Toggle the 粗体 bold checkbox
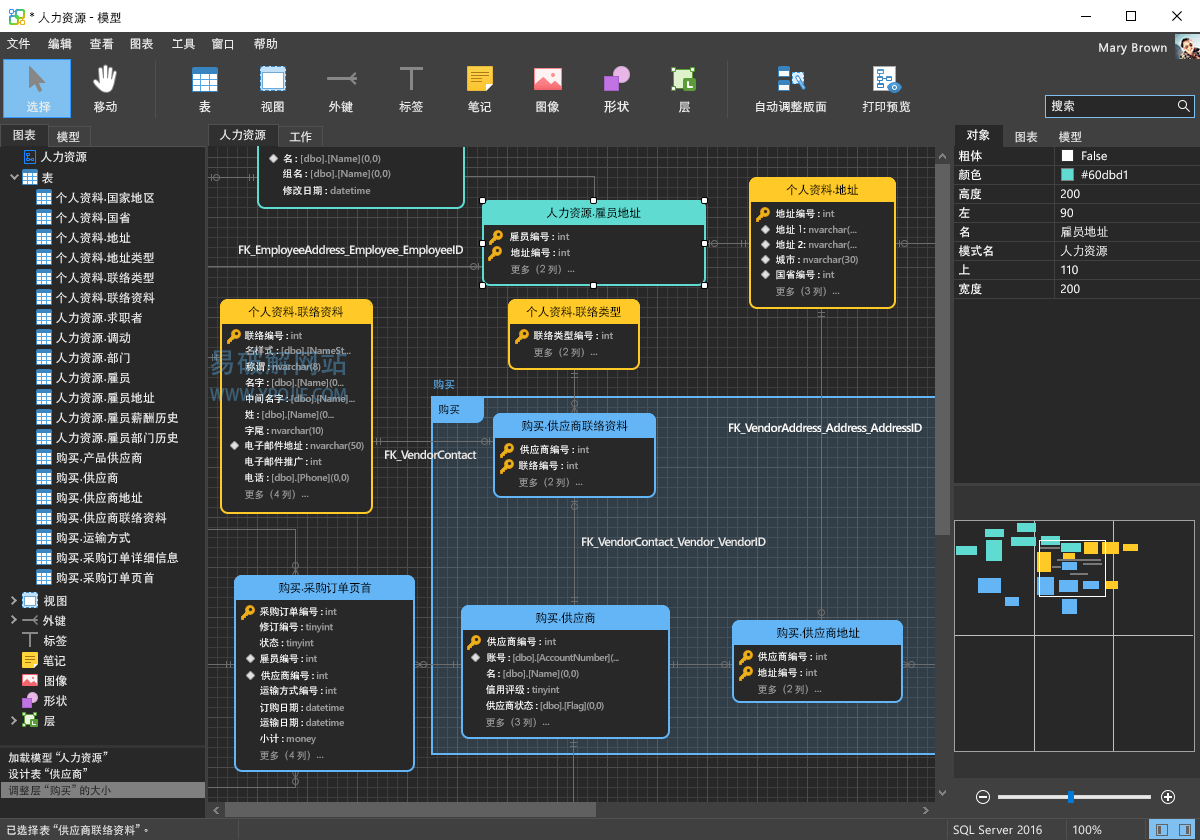This screenshot has height=840, width=1200. point(1067,156)
